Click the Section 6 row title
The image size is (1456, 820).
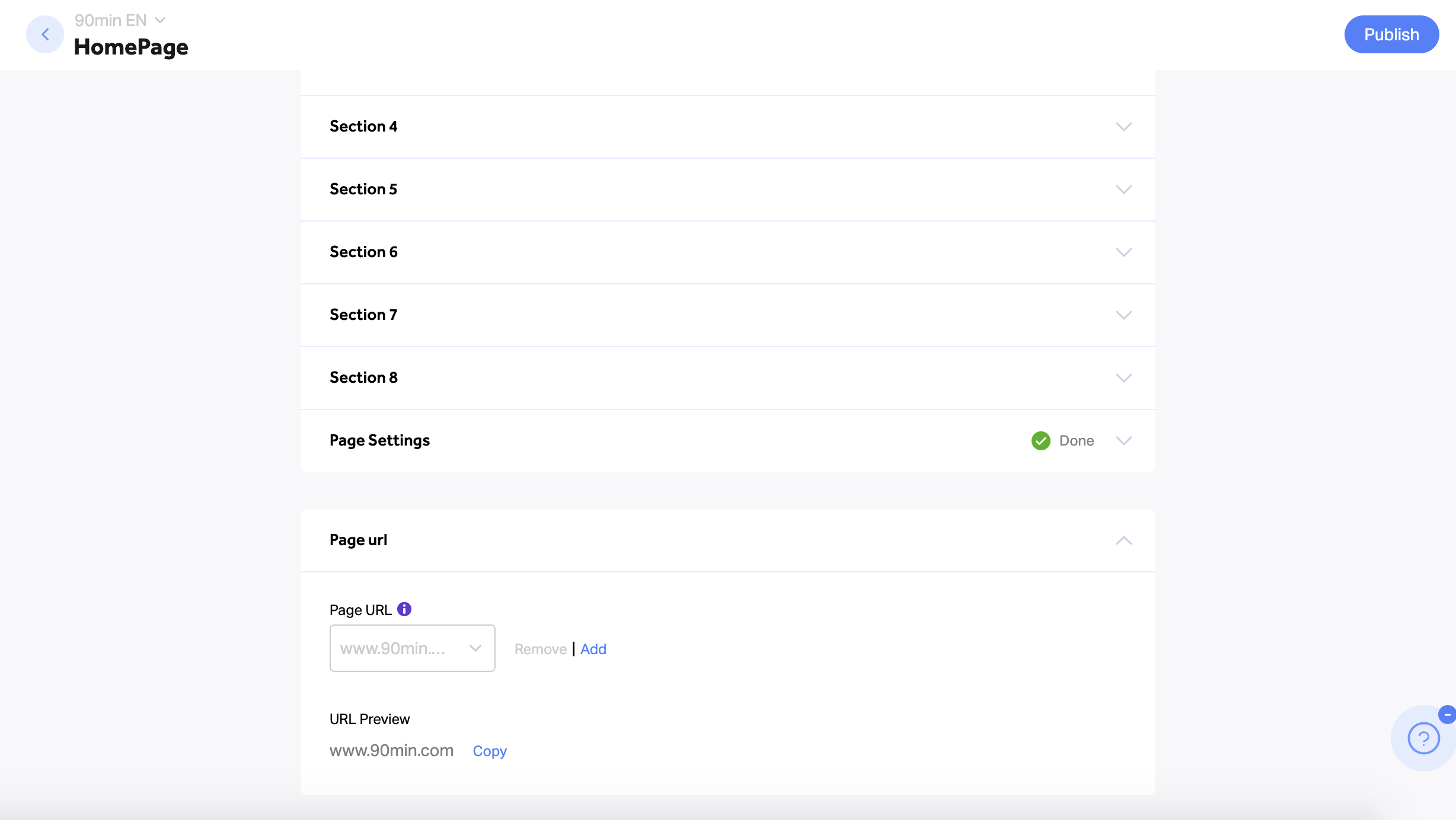[x=363, y=252]
